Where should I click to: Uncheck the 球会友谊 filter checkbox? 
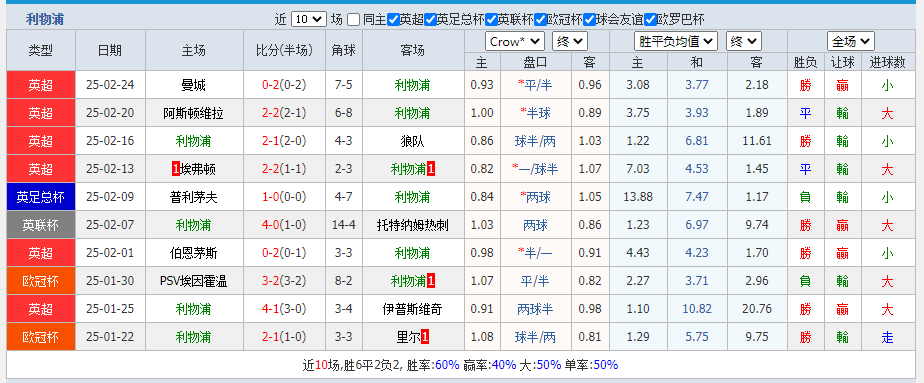click(x=589, y=19)
